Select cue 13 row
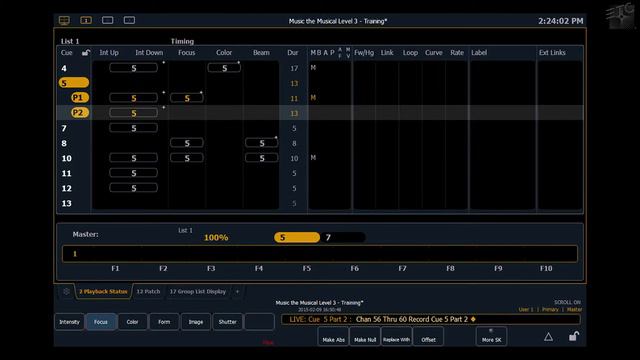The image size is (640, 360). tap(320, 203)
